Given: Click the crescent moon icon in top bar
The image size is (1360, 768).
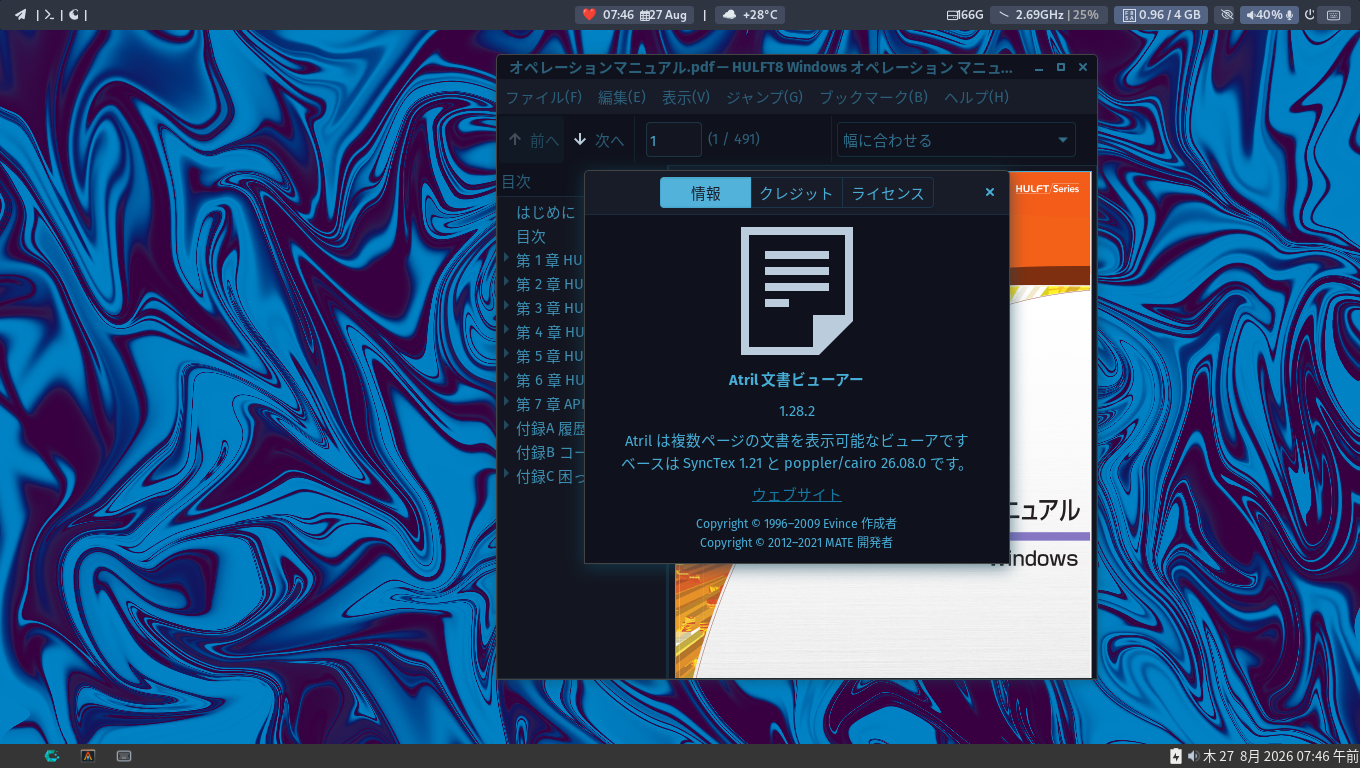Looking at the screenshot, I should [74, 14].
